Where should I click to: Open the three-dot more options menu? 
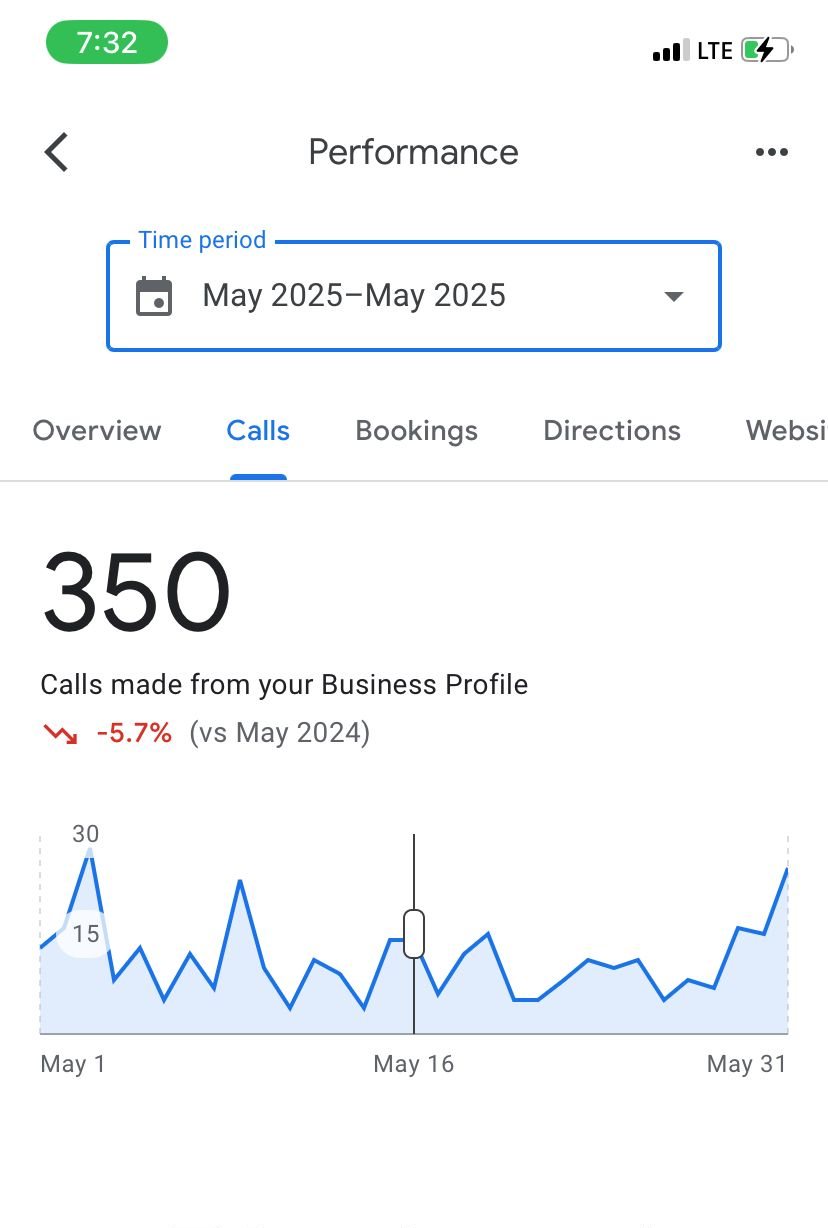click(x=771, y=153)
